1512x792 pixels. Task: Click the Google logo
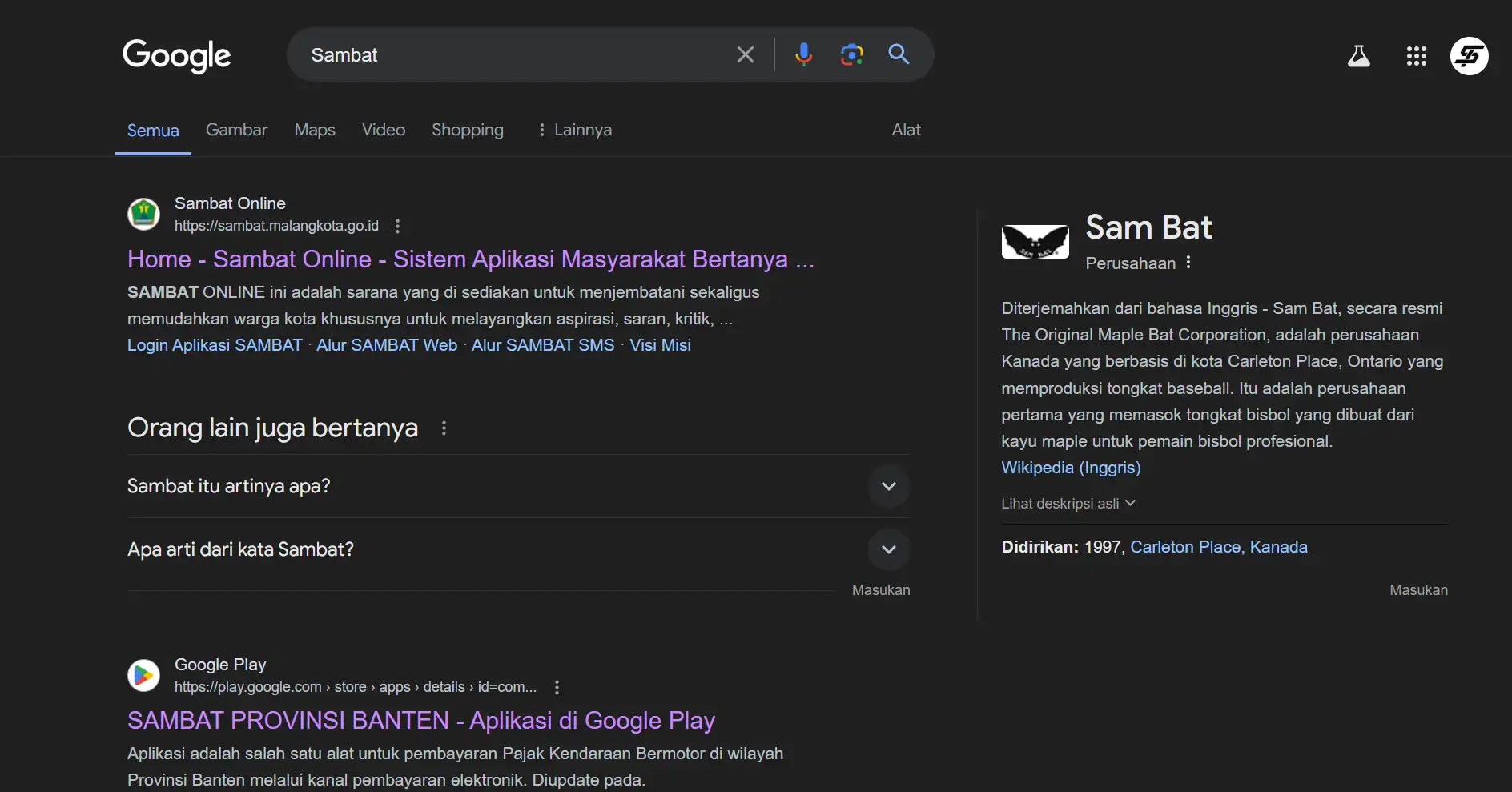[176, 55]
